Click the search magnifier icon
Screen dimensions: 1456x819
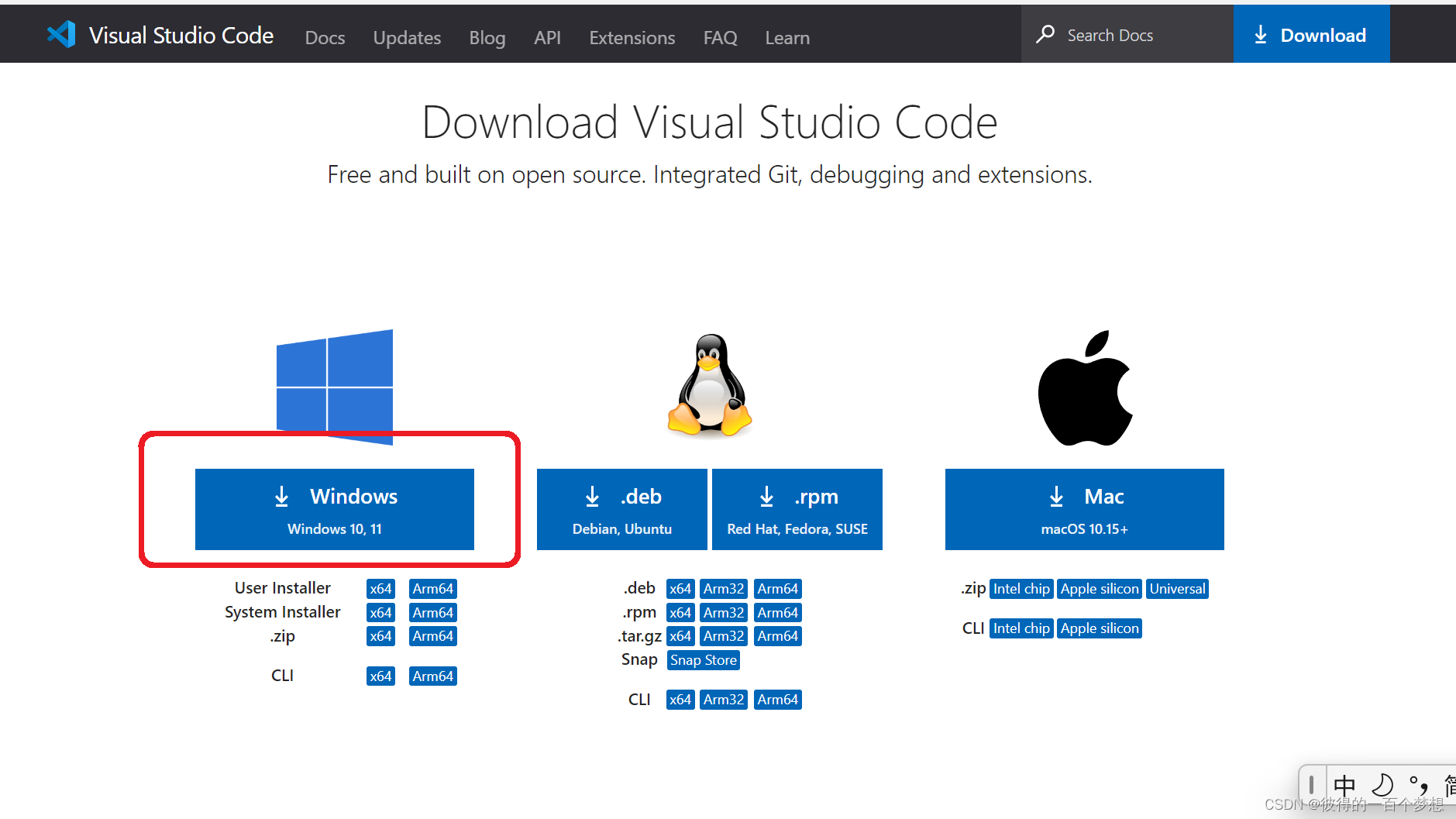click(x=1045, y=34)
